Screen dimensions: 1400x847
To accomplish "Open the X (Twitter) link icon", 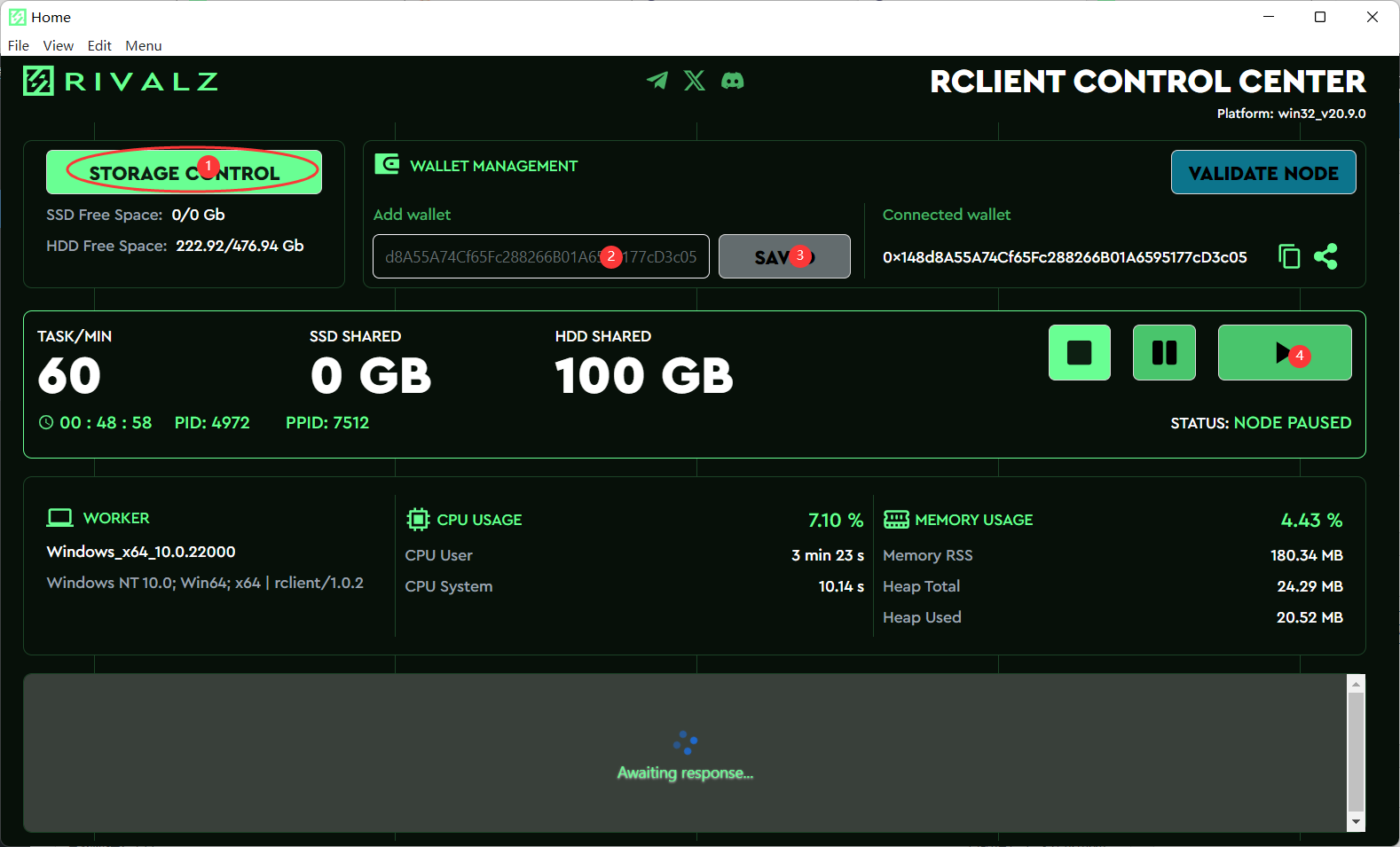I will tap(695, 81).
